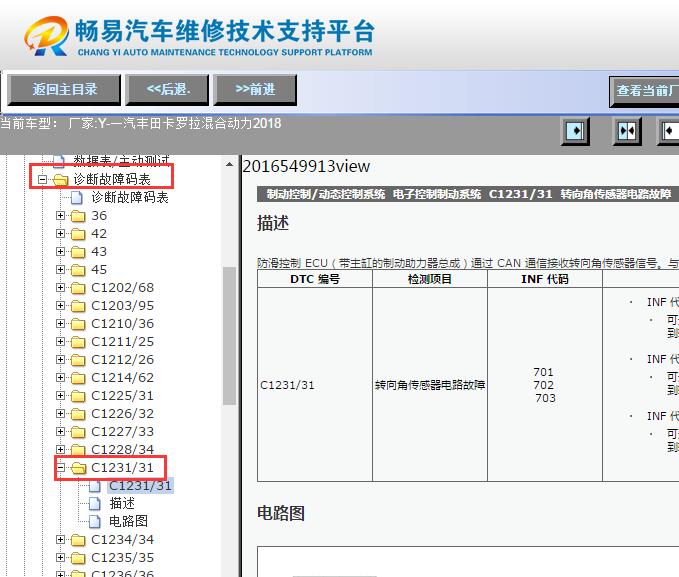The height and width of the screenshot is (577, 679).
Task: Go back with <<后退 button
Action: (x=167, y=90)
